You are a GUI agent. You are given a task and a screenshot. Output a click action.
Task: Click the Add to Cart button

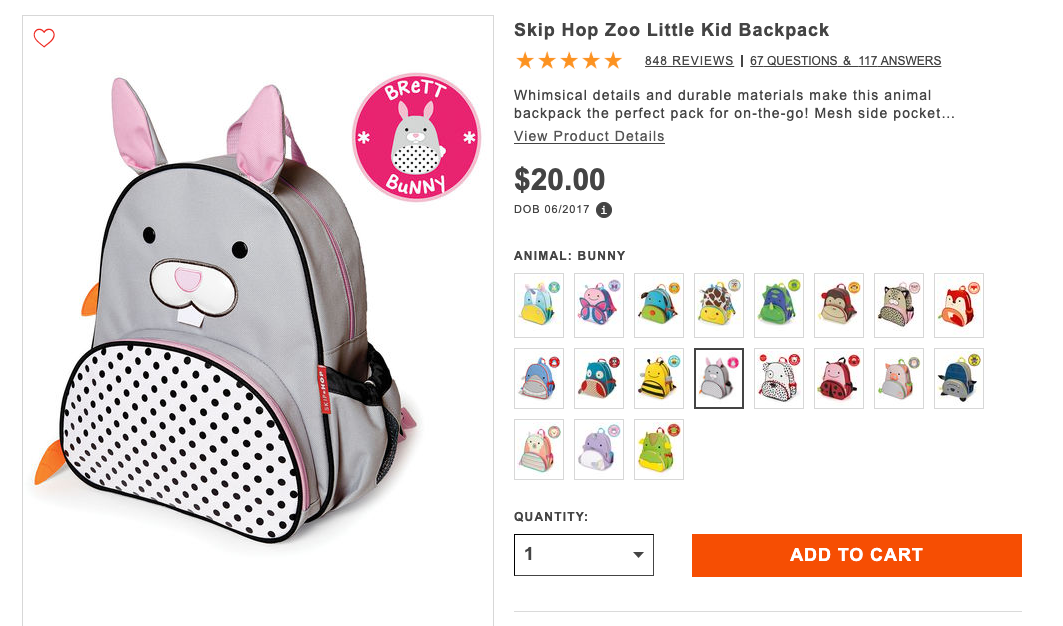tap(856, 555)
